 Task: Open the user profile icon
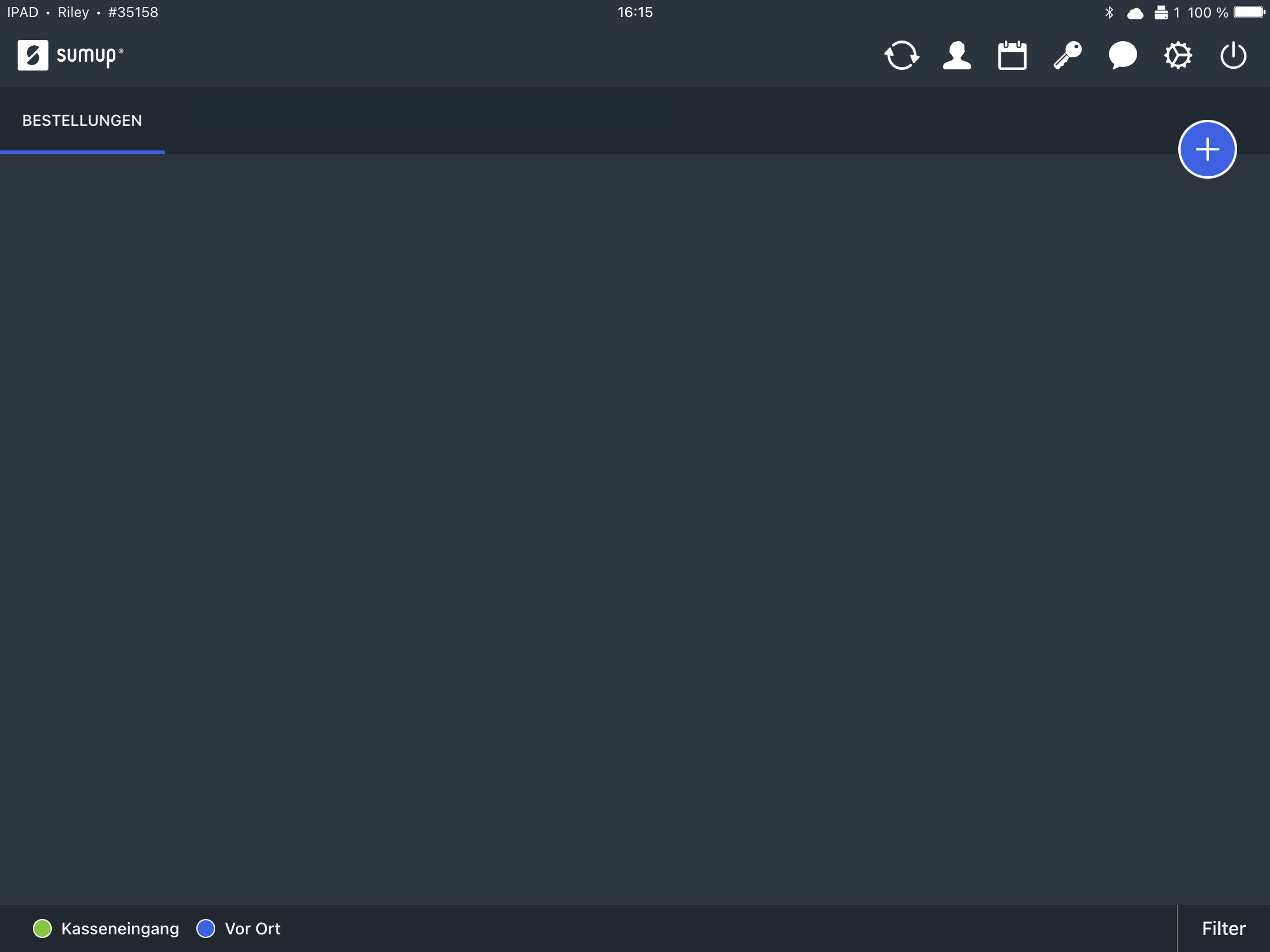tap(957, 56)
